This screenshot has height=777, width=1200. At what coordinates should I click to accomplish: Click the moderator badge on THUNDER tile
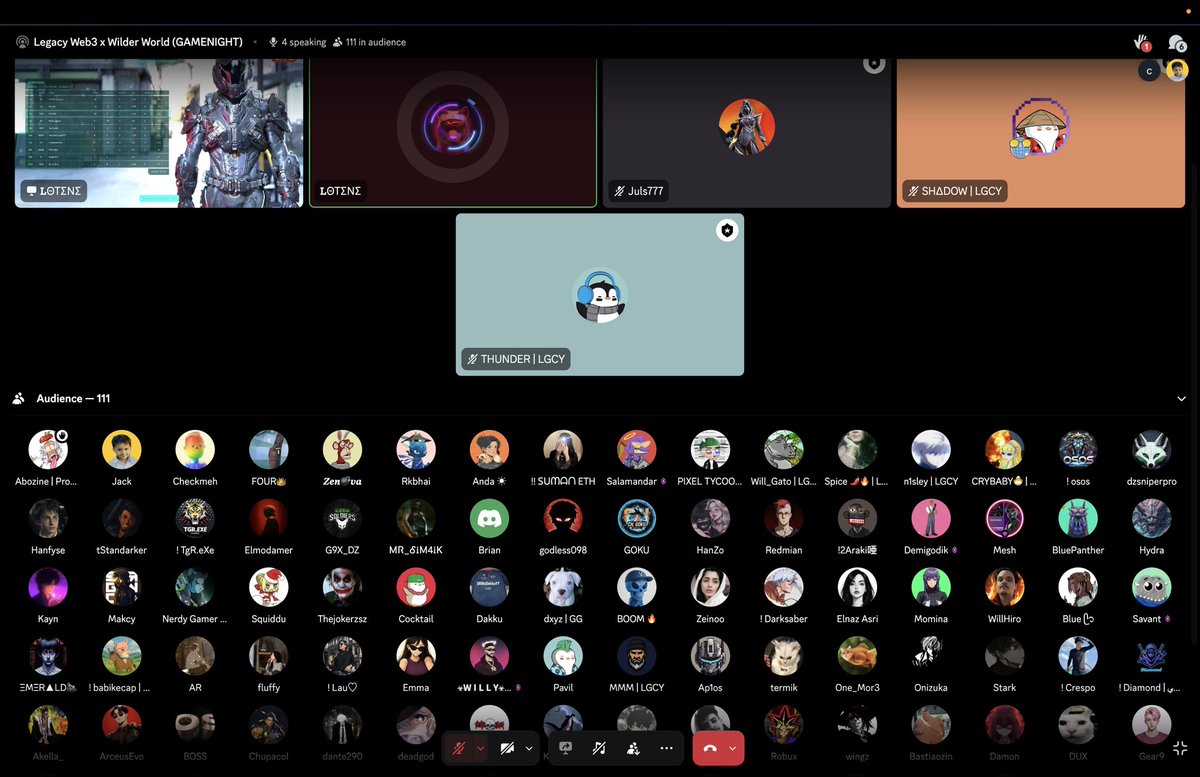pyautogui.click(x=727, y=231)
